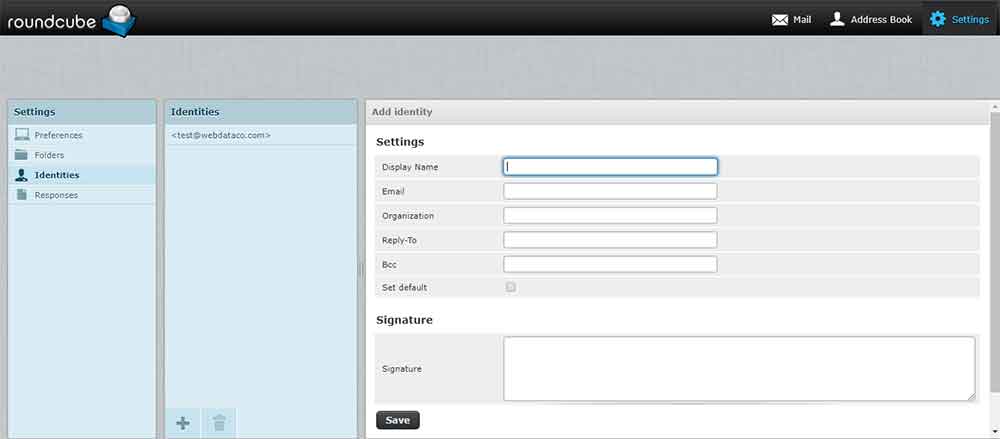The image size is (1000, 439).
Task: Click the Settings gear icon
Action: tap(937, 19)
